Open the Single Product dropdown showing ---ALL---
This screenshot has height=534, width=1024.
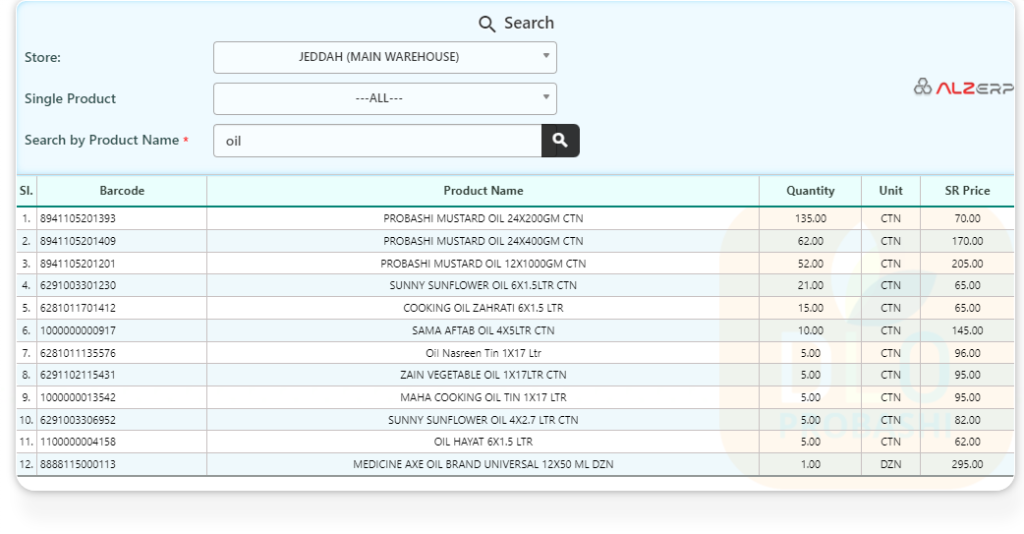385,99
